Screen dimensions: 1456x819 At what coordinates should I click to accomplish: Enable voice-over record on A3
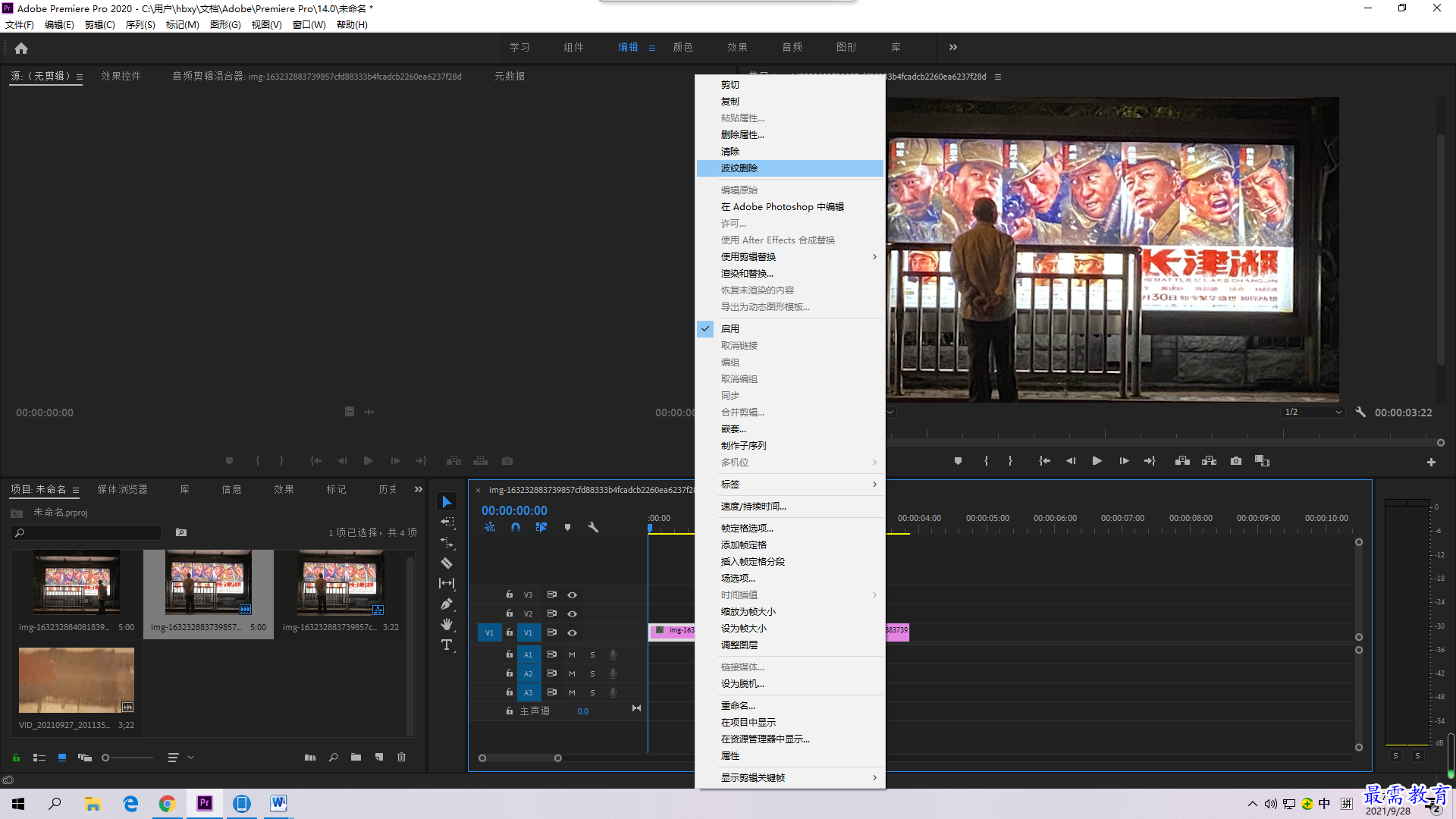click(x=613, y=692)
